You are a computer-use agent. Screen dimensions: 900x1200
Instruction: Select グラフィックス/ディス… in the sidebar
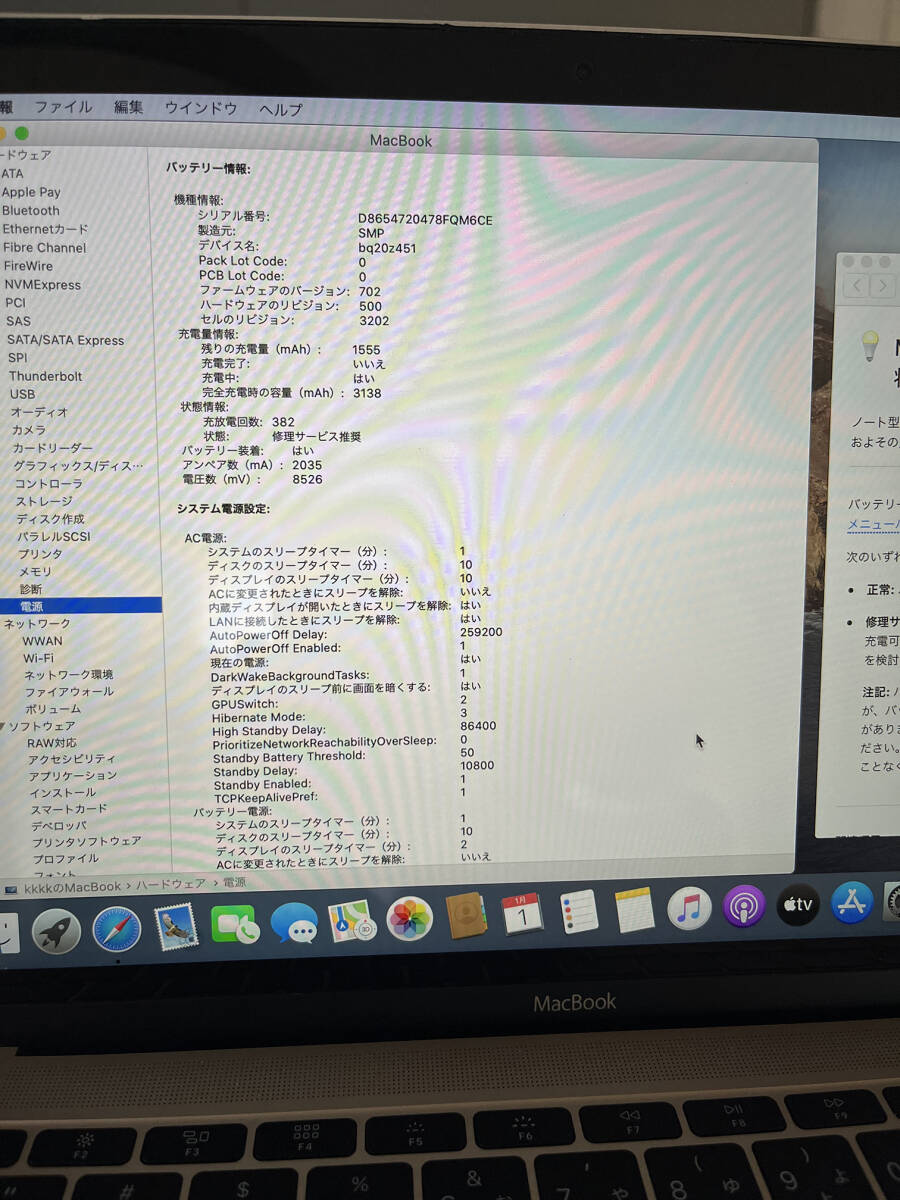tap(78, 466)
